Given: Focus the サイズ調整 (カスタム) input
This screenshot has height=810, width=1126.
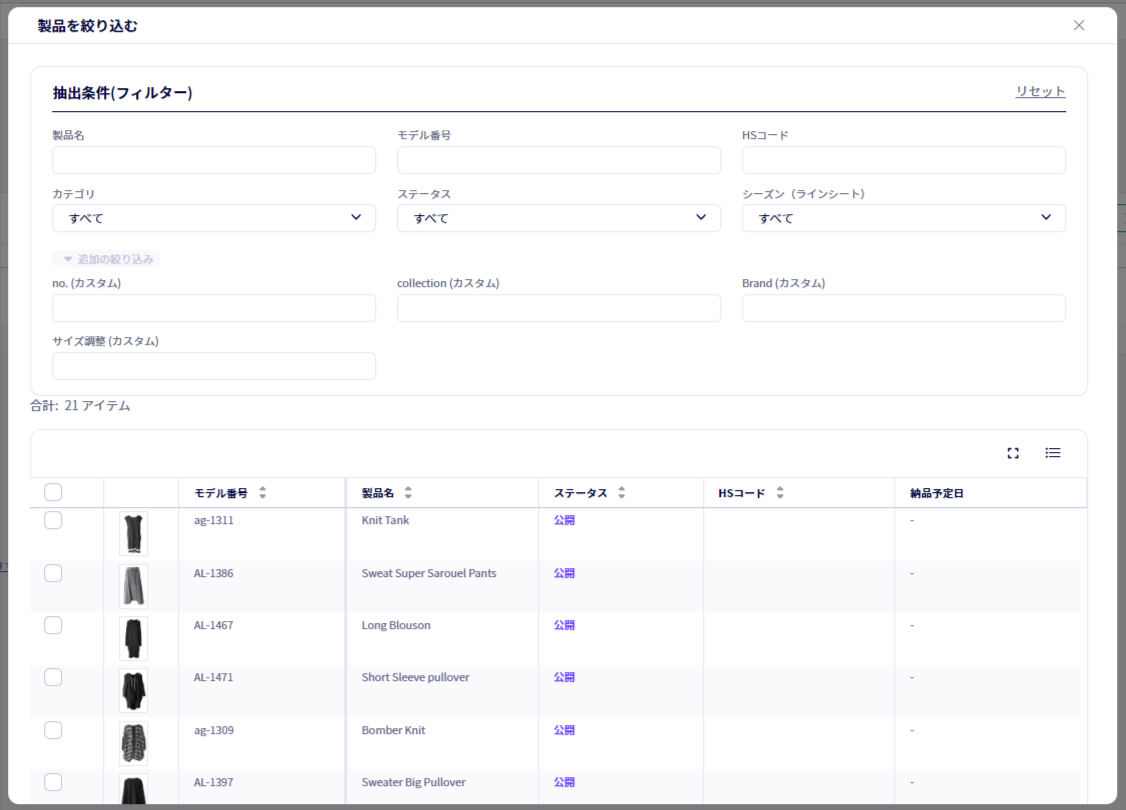Looking at the screenshot, I should point(214,366).
